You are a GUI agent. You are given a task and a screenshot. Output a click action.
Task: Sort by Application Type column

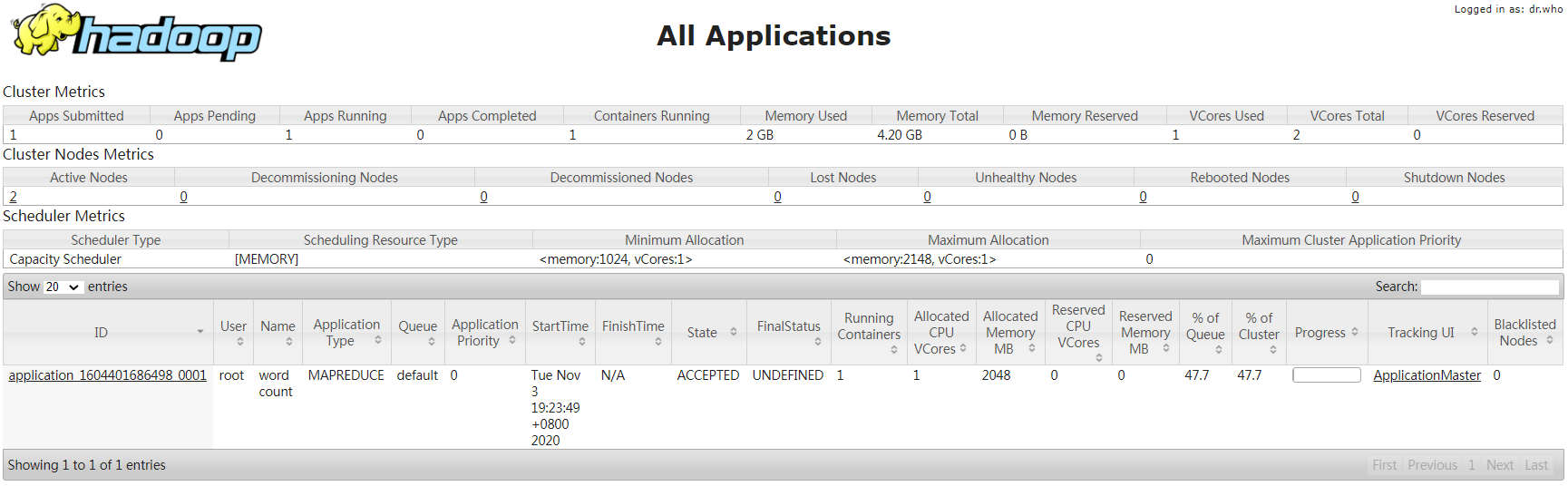click(x=346, y=333)
